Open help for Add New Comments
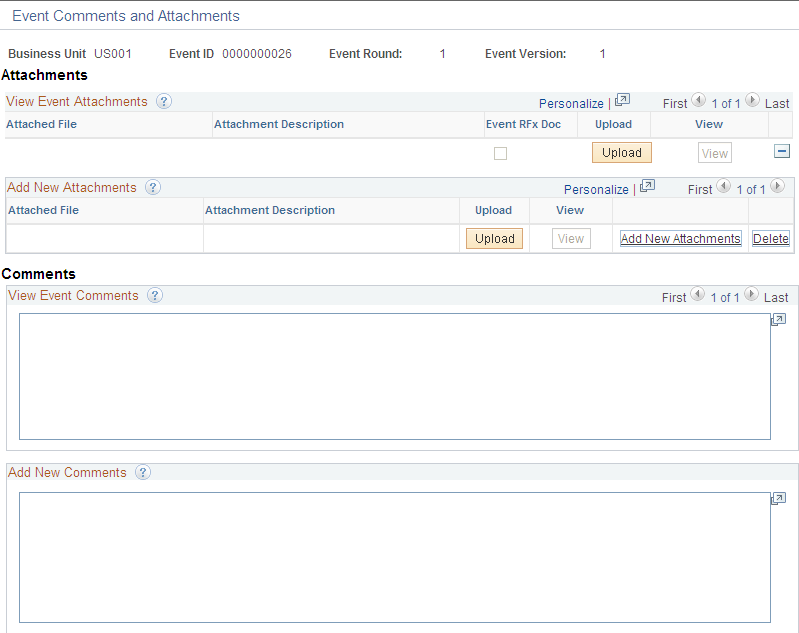The height and width of the screenshot is (633, 799). click(x=143, y=472)
